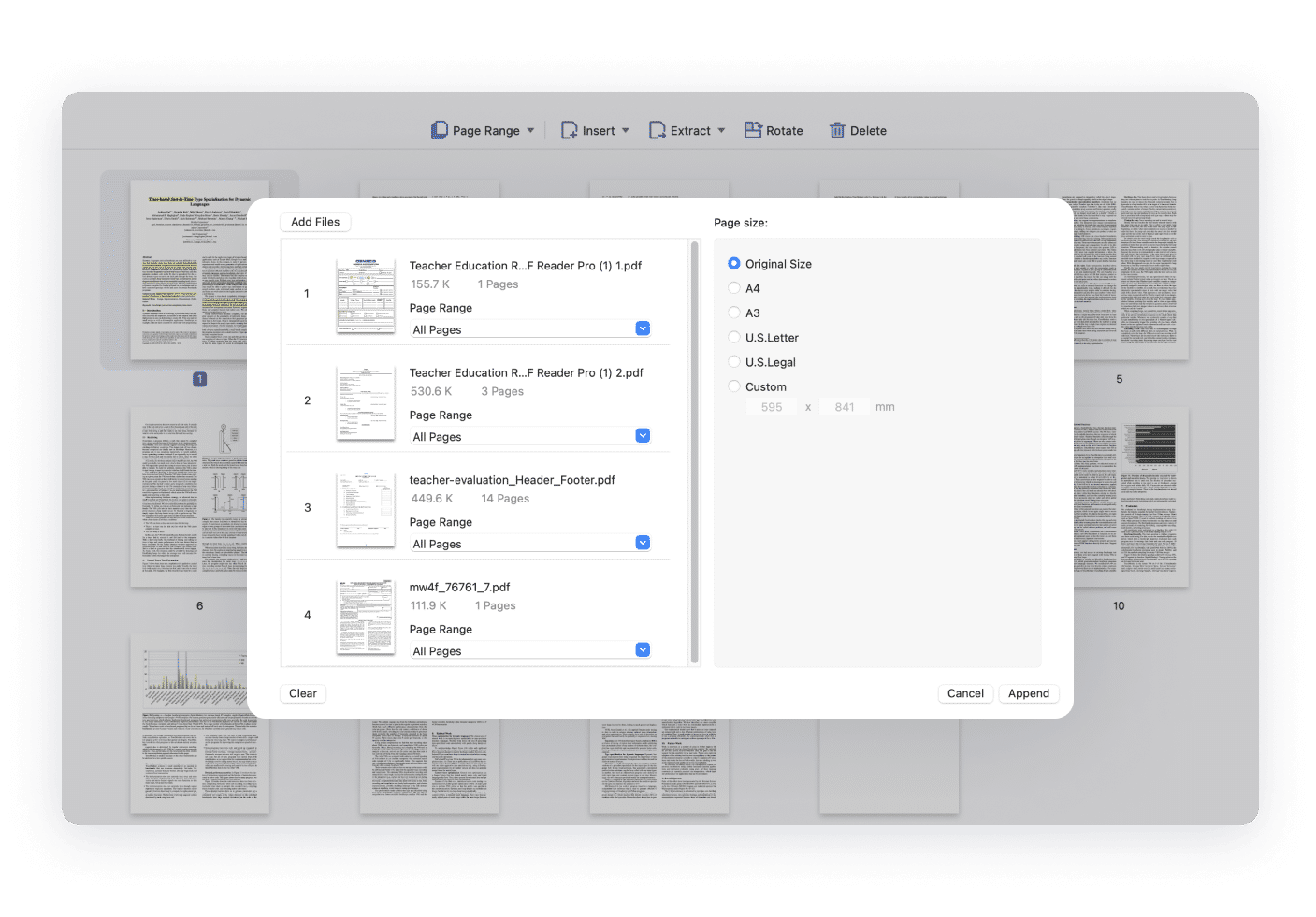Choose the U.S.Letter page size
Screen dimensions: 1316x917
pos(734,338)
